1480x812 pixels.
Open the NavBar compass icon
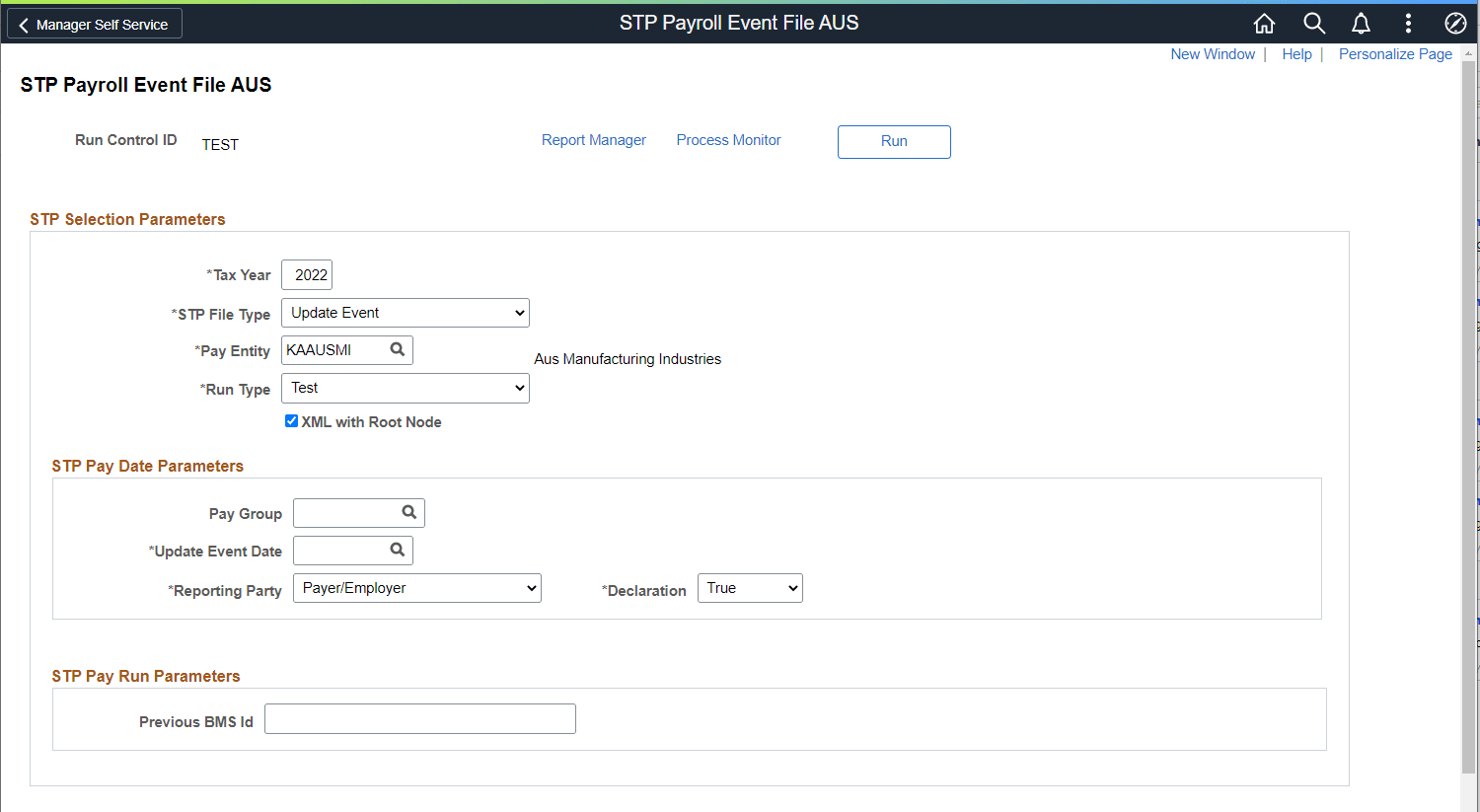(x=1455, y=23)
